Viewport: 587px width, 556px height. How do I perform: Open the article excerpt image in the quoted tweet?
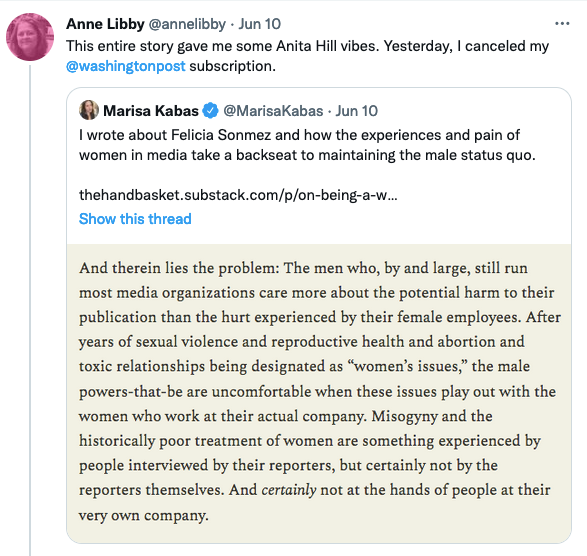(x=319, y=393)
